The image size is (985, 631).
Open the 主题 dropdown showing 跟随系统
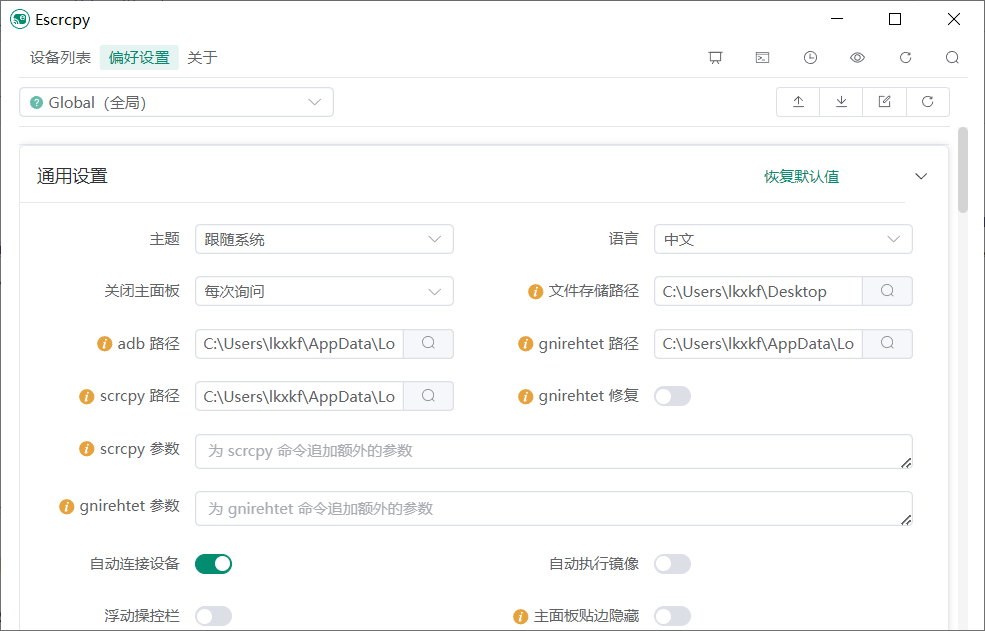point(323,239)
